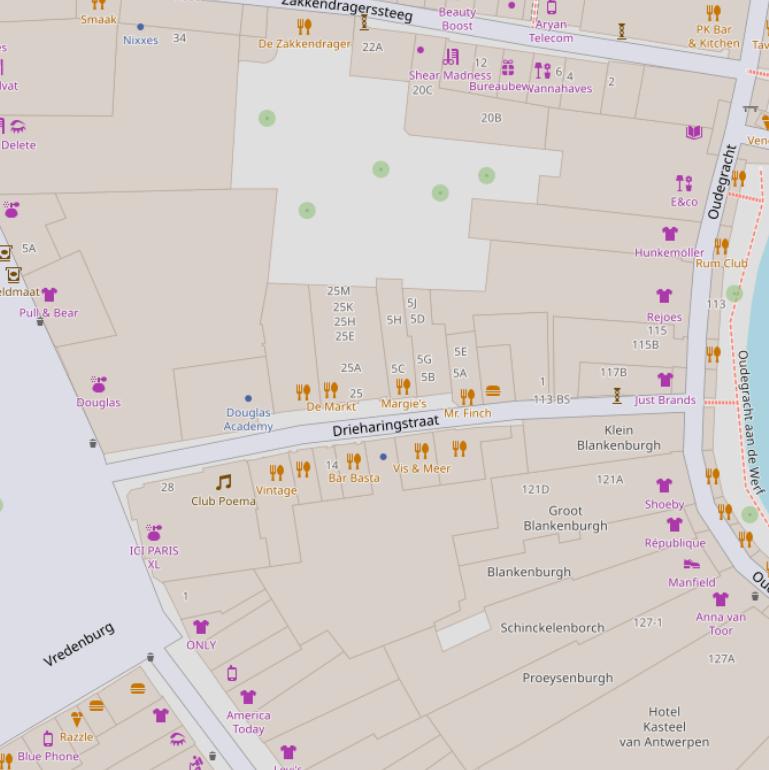
Task: Select the Schinckelenborch building label
Action: (552, 628)
